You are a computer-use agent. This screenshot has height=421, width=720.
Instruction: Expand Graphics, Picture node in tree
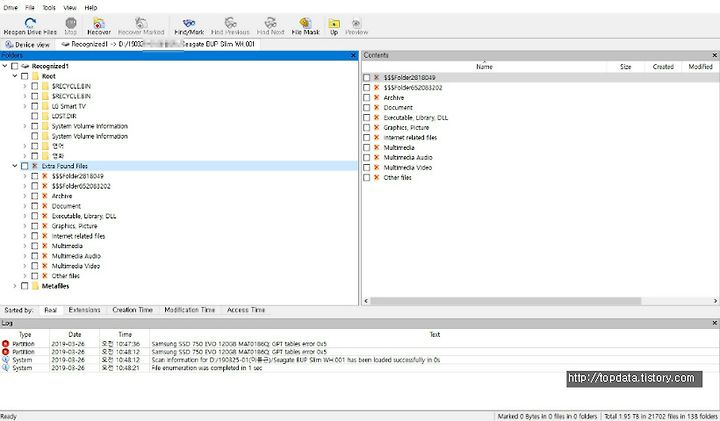click(25, 226)
